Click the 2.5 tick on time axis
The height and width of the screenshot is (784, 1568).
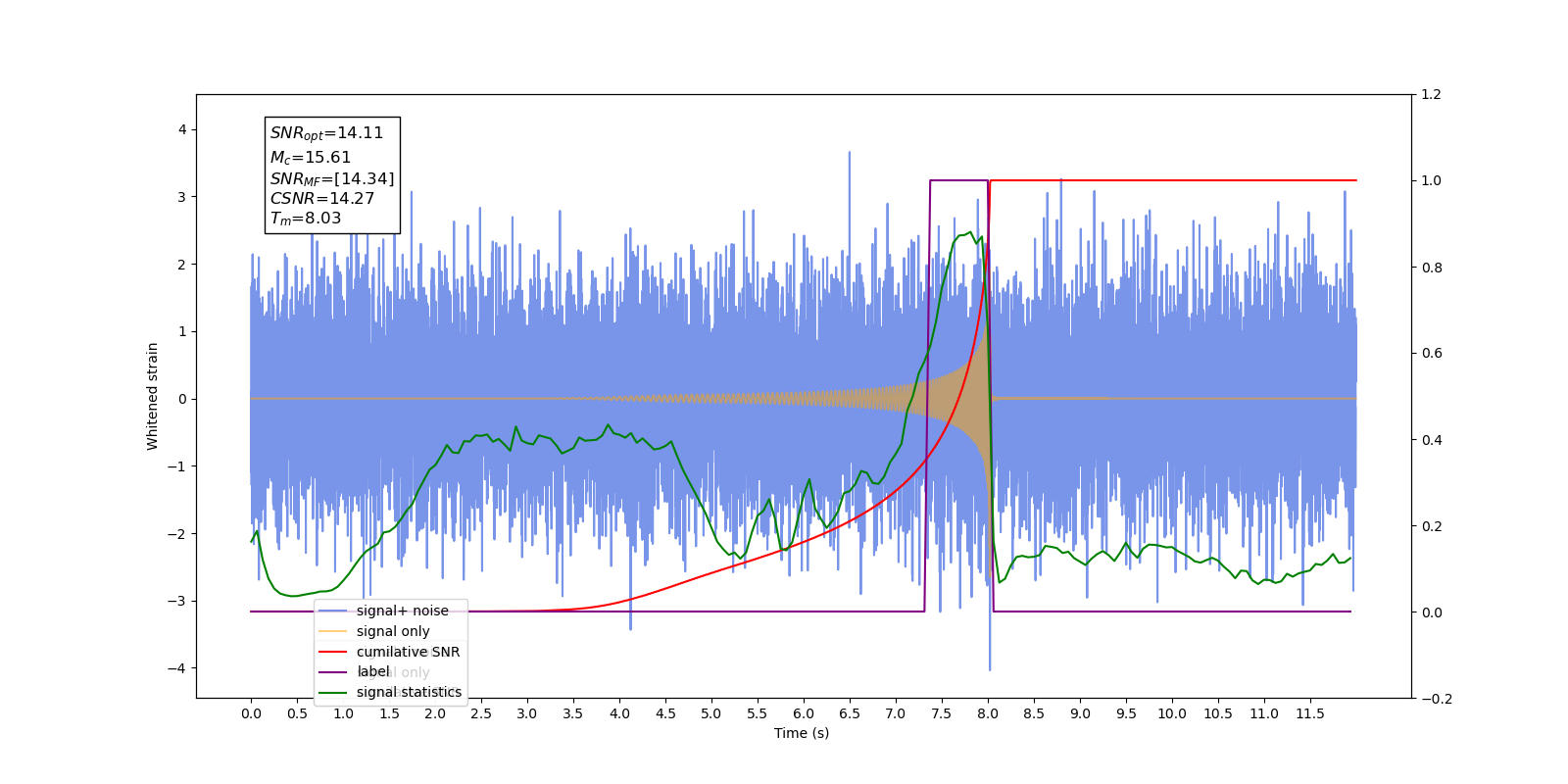coord(481,713)
